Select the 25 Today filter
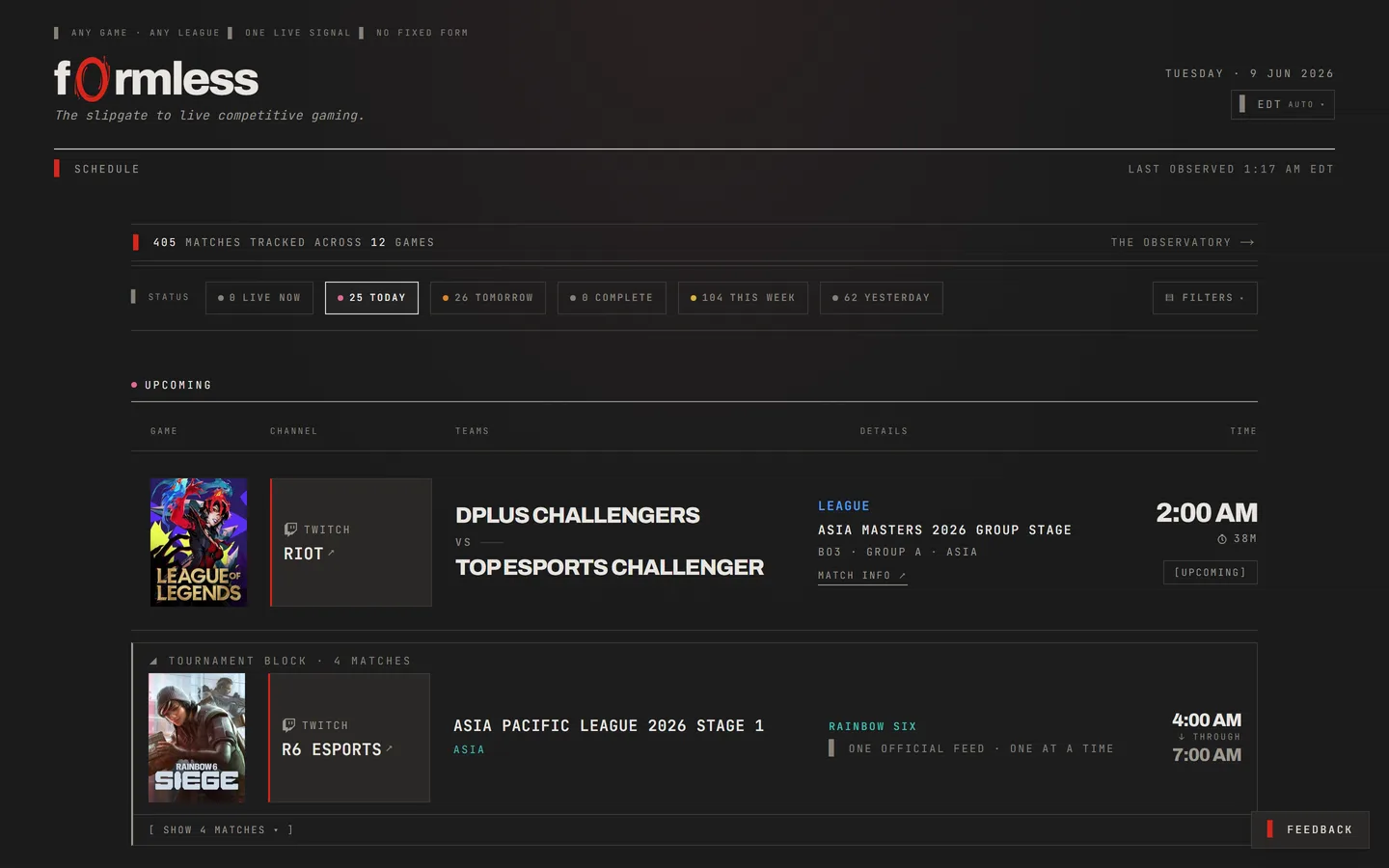The width and height of the screenshot is (1389, 868). point(371,298)
